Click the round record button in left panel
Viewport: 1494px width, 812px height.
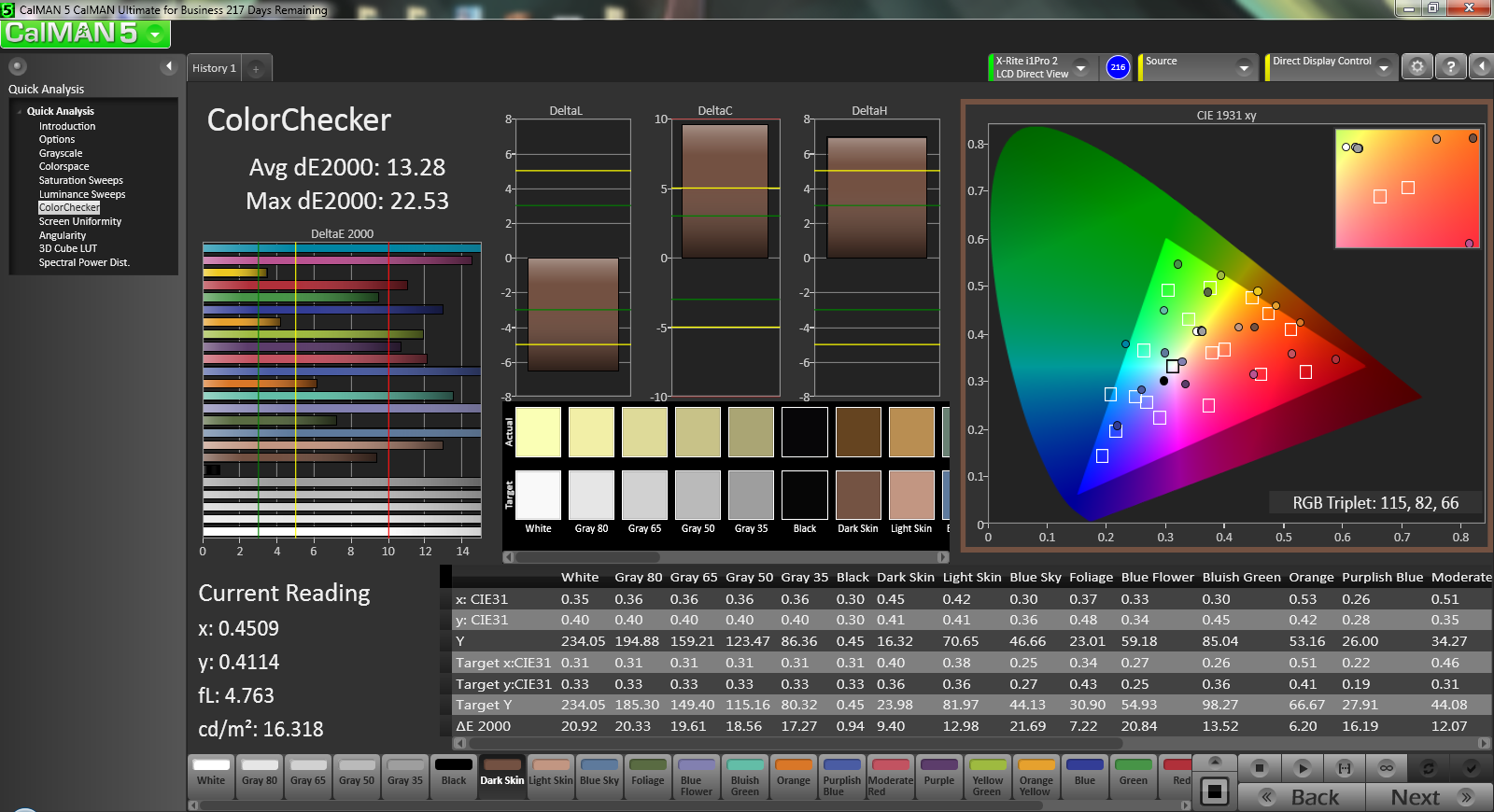[x=18, y=66]
